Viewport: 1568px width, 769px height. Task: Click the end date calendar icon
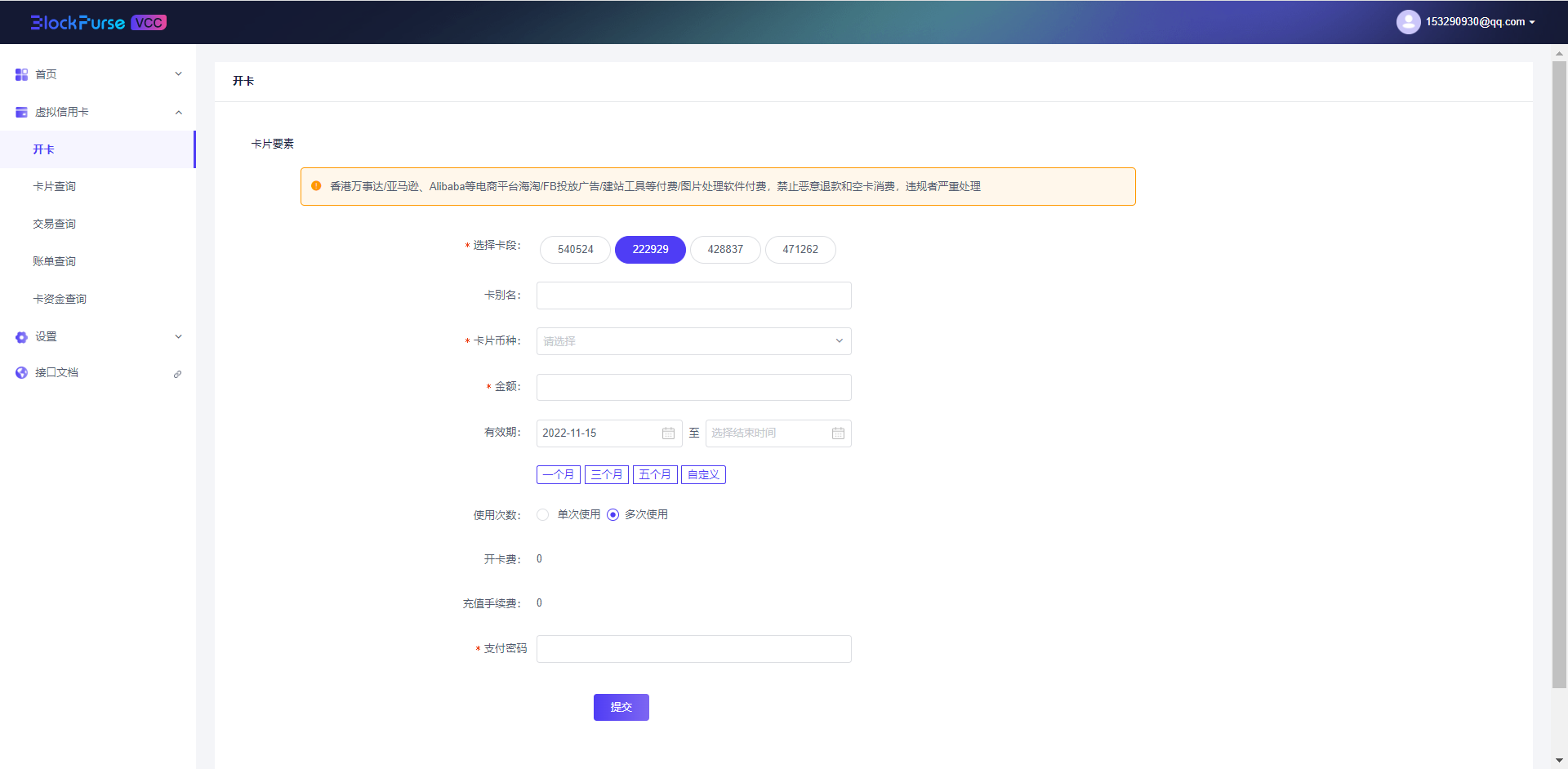pos(838,433)
